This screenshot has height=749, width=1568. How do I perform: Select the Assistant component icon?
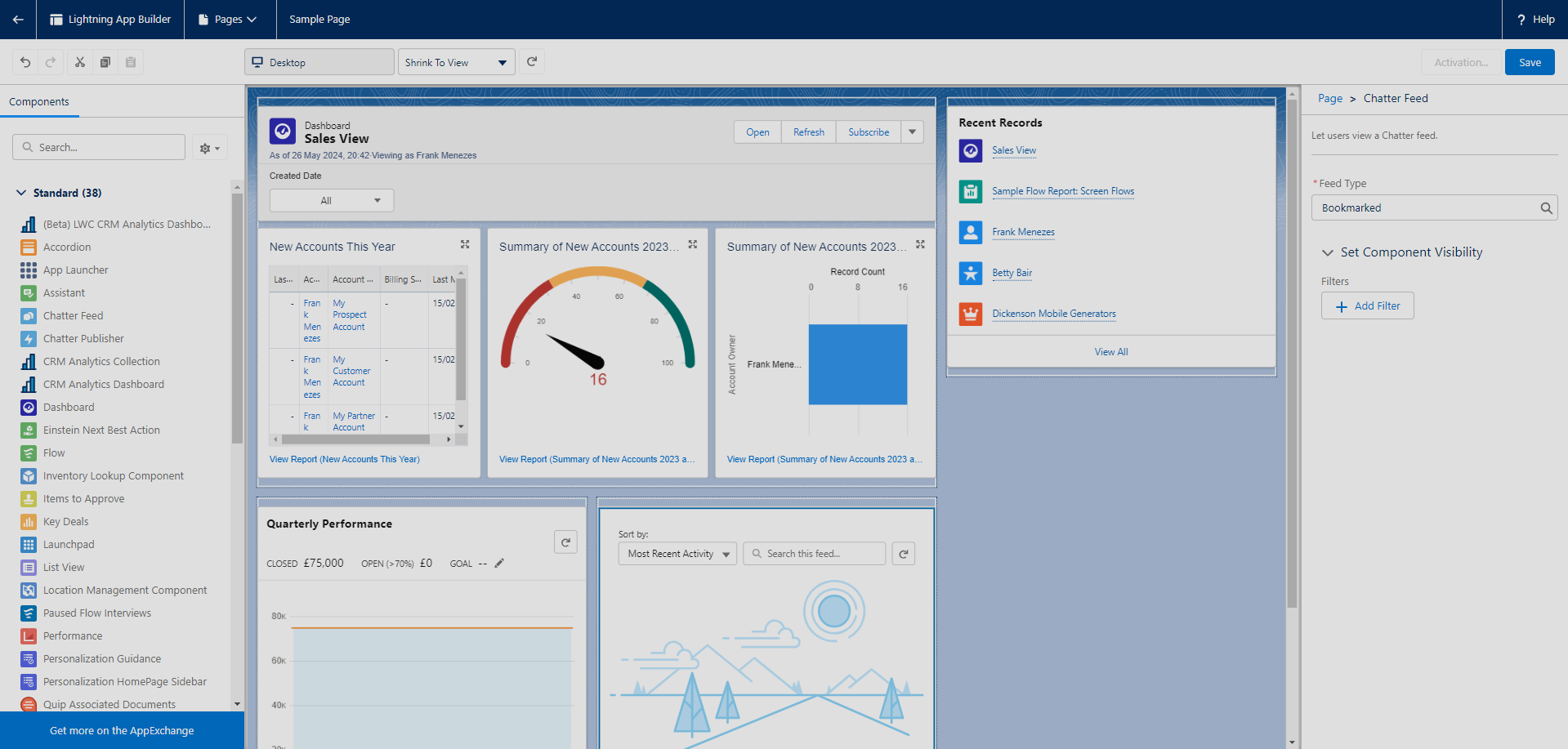pyautogui.click(x=29, y=293)
